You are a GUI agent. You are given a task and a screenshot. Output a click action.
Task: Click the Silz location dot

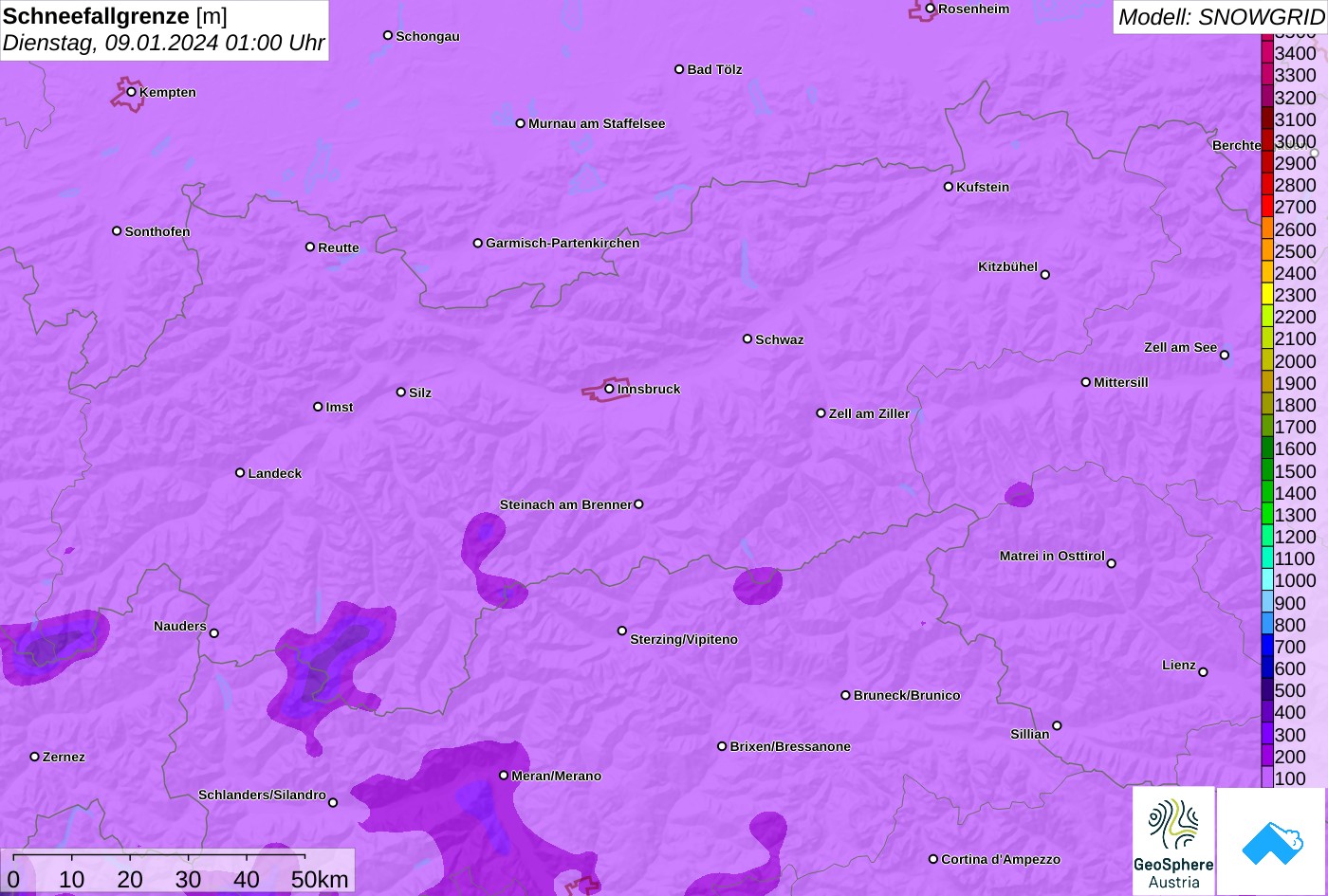401,392
